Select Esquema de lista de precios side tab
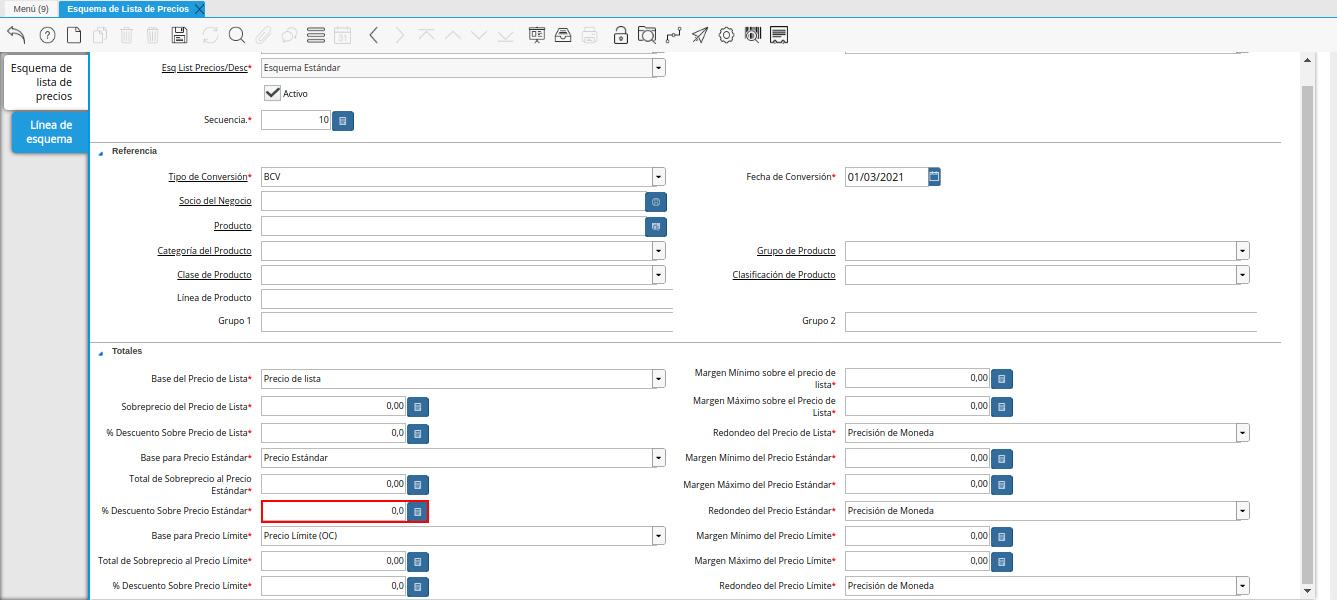Screen dimensions: 1337x600 pos(46,82)
